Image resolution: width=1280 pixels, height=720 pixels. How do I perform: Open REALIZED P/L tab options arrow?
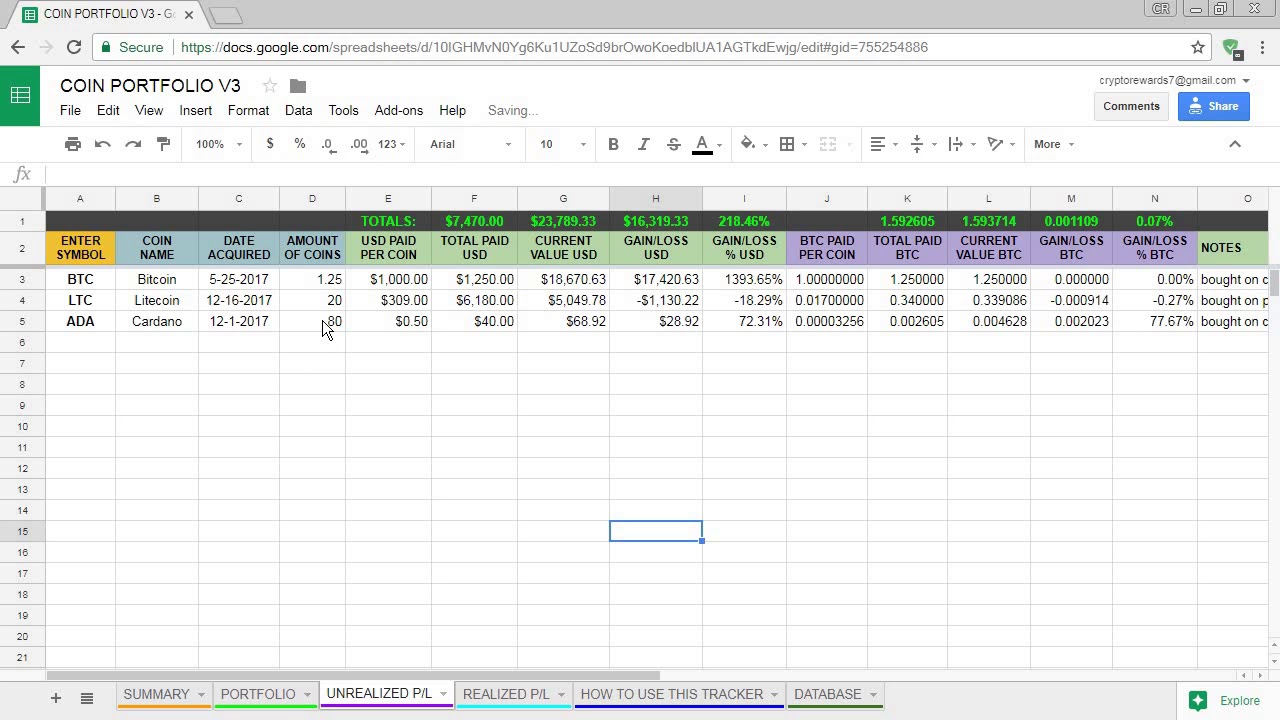pos(561,694)
